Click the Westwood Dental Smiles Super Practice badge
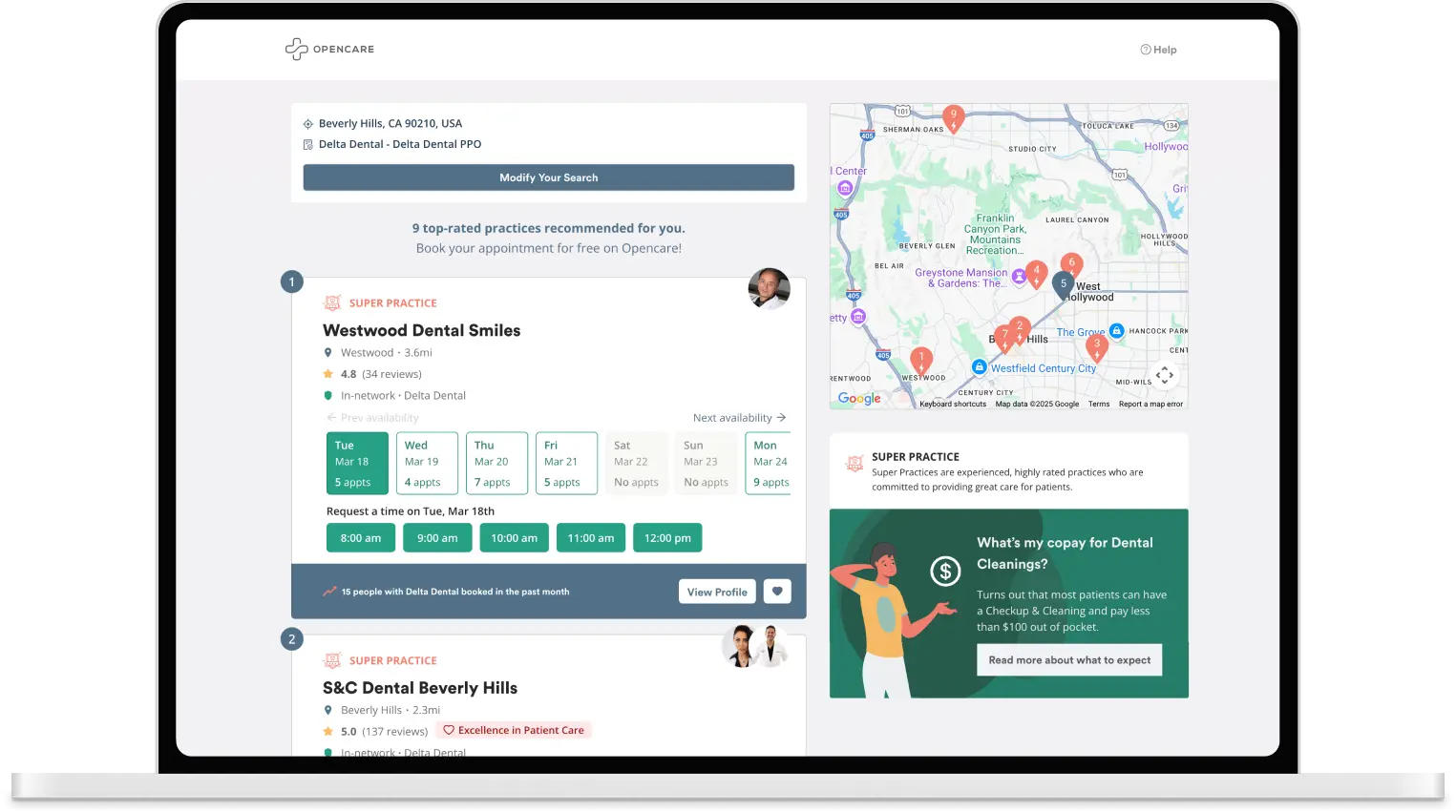 pyautogui.click(x=380, y=303)
